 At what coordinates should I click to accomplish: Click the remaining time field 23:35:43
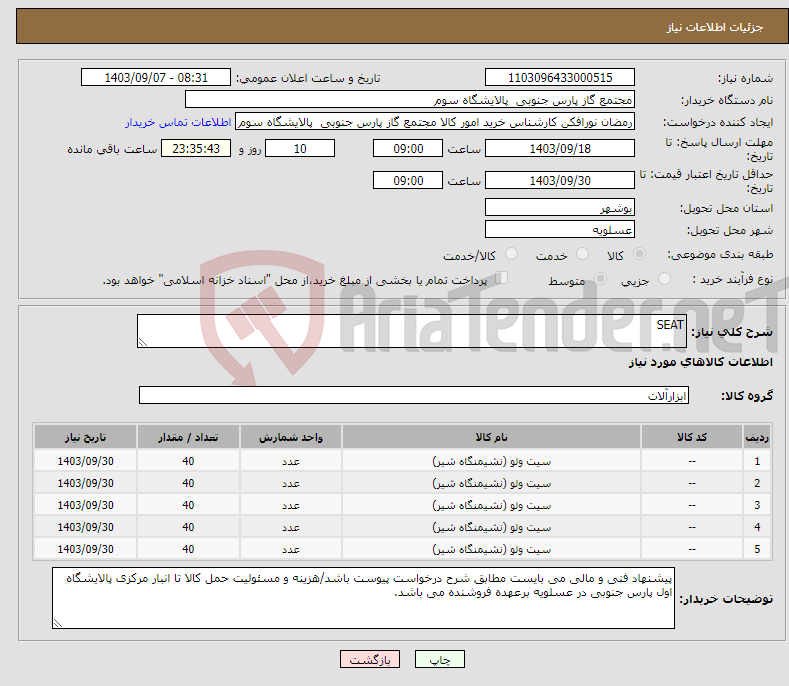(x=196, y=148)
